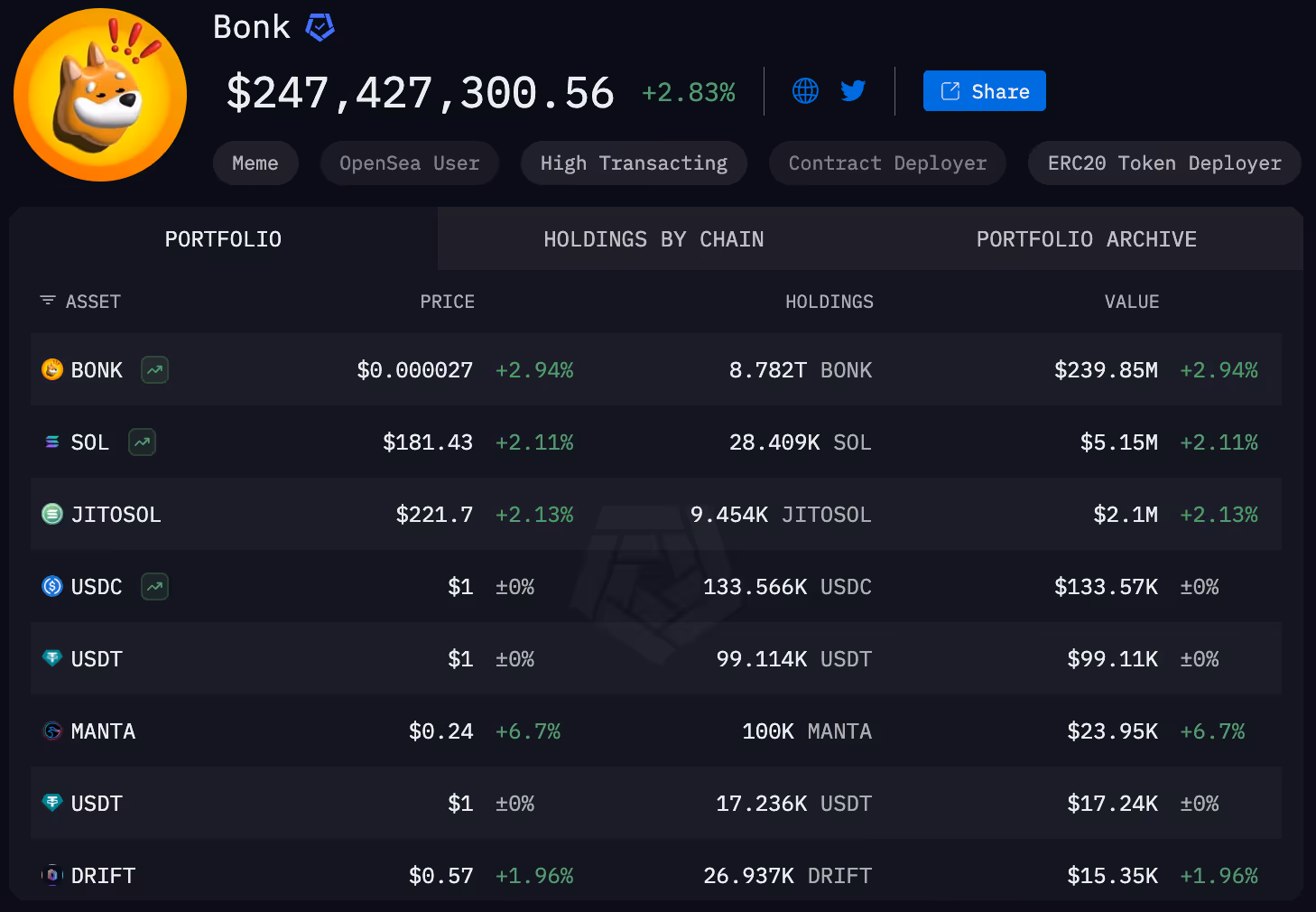Switch to the PORTFOLIO ARCHIVE tab
This screenshot has height=912, width=1316.
1087,239
